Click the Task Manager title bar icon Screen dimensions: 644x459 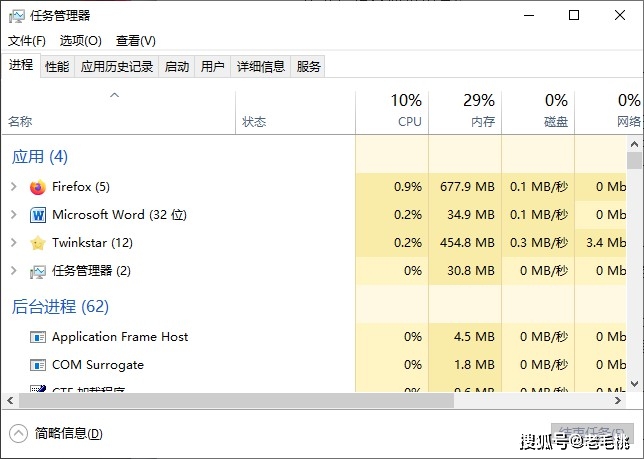tap(17, 16)
